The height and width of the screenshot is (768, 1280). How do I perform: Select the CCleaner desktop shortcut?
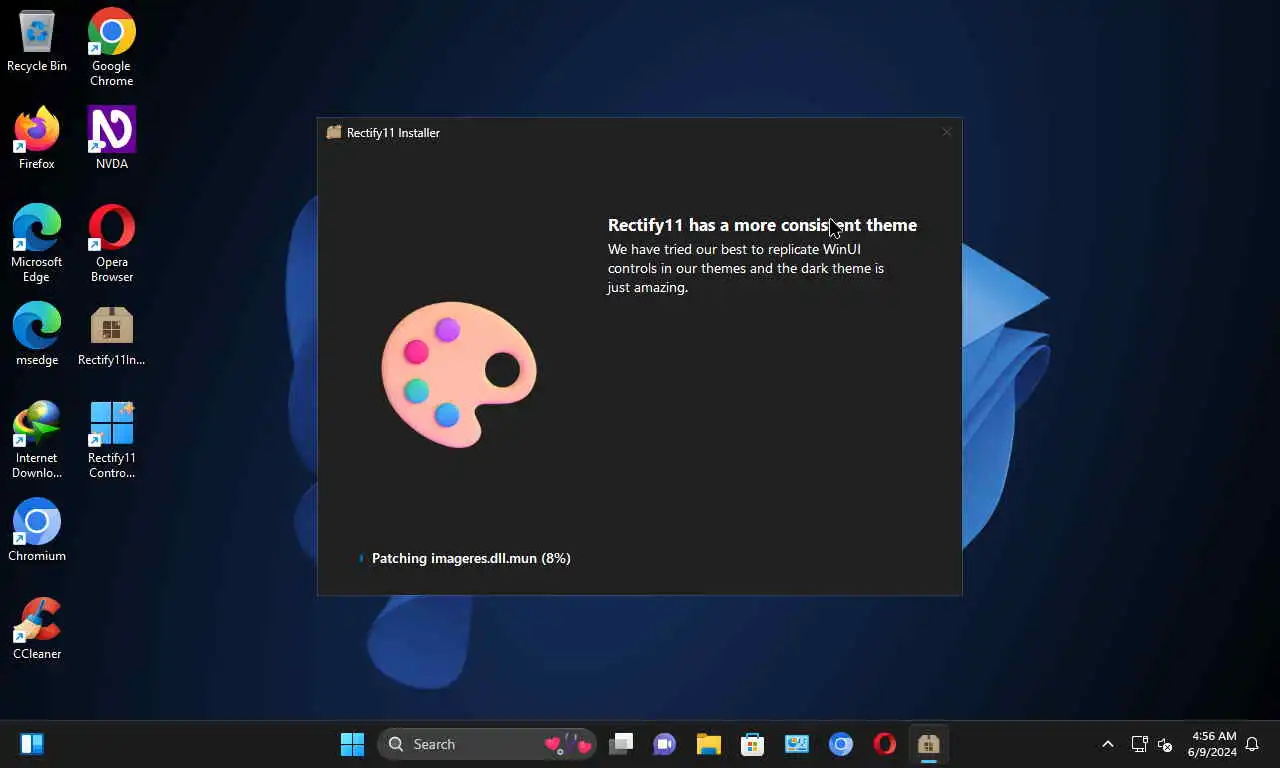click(37, 628)
